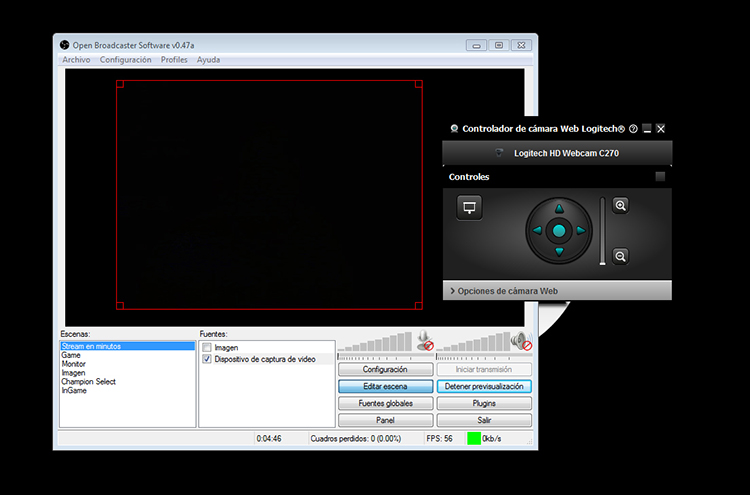Click the webcam pan up arrow
The width and height of the screenshot is (750, 495).
pyautogui.click(x=559, y=209)
